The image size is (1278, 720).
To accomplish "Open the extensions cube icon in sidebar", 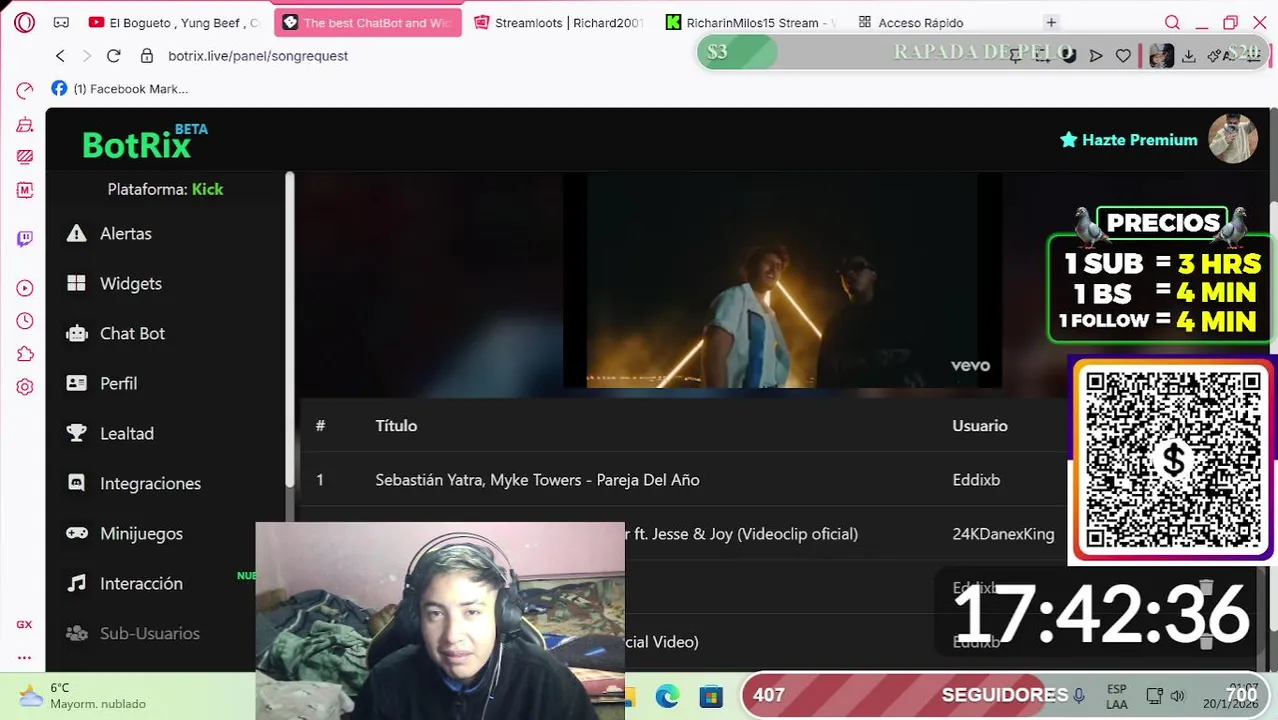I will [25, 354].
